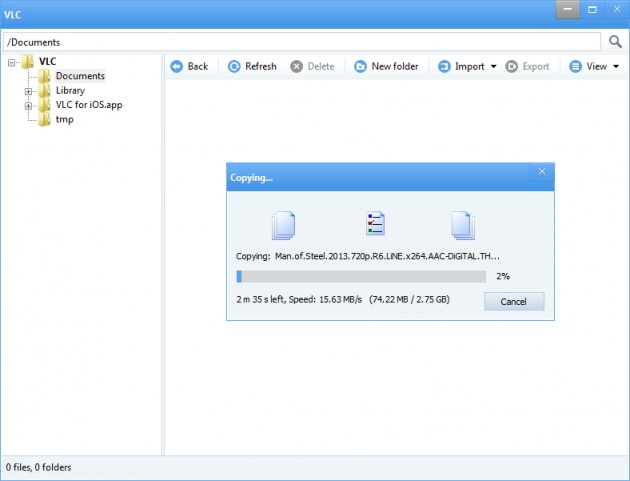This screenshot has height=481, width=630.
Task: Click the New folder icon
Action: [x=360, y=66]
